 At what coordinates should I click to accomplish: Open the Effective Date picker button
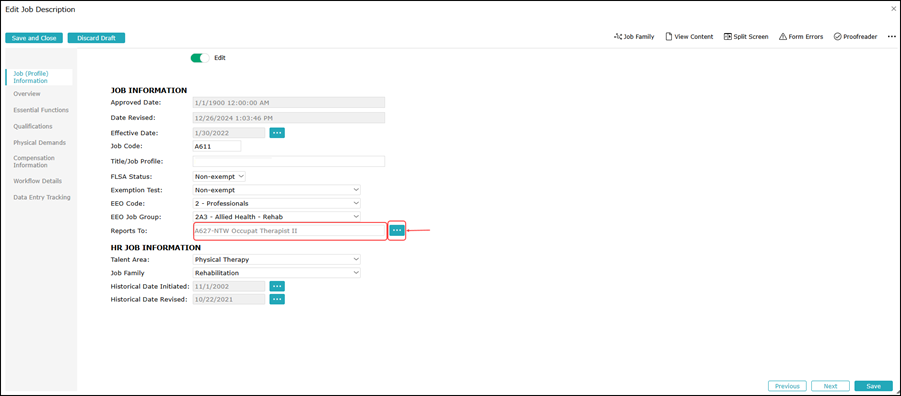(278, 133)
